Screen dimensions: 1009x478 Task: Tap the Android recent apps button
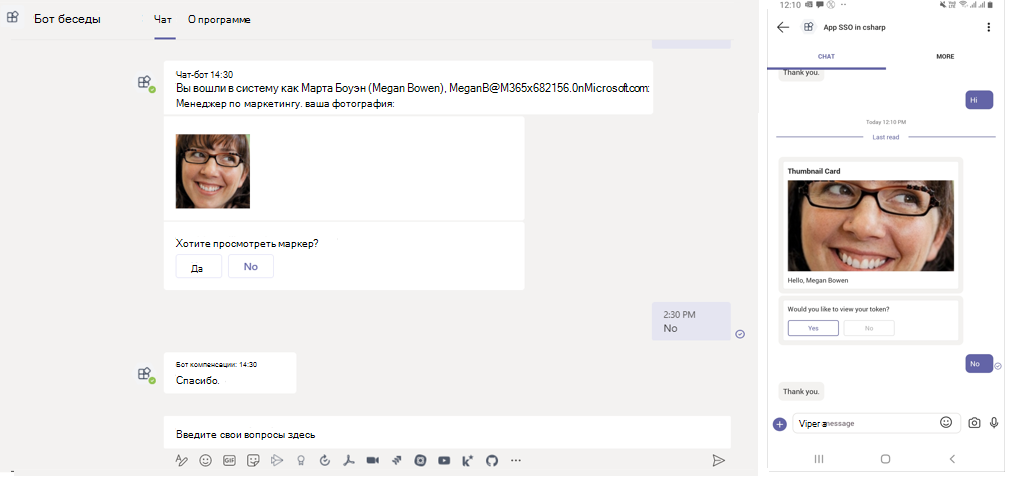tap(819, 459)
